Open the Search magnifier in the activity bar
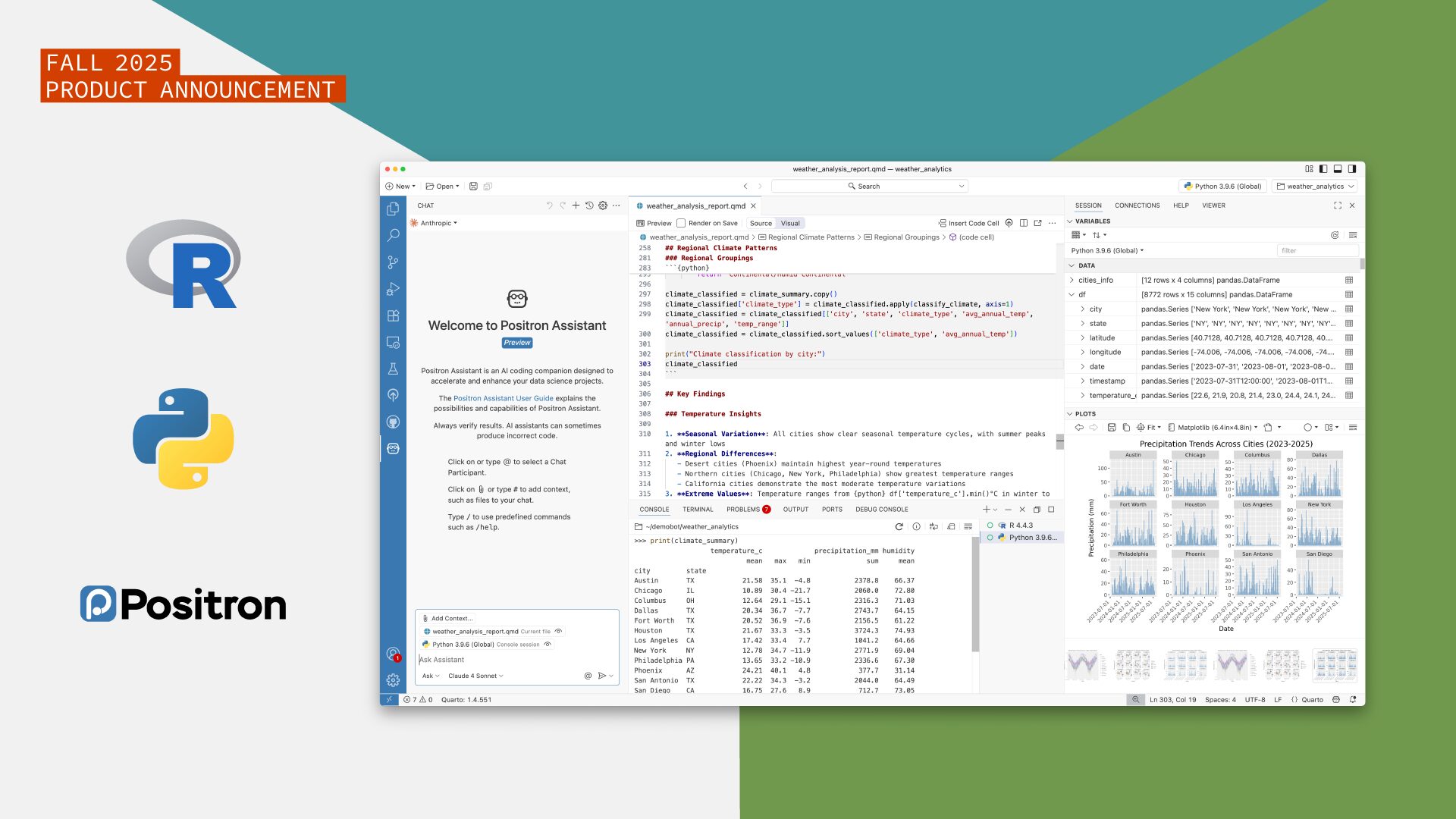The width and height of the screenshot is (1456, 819). (x=393, y=236)
